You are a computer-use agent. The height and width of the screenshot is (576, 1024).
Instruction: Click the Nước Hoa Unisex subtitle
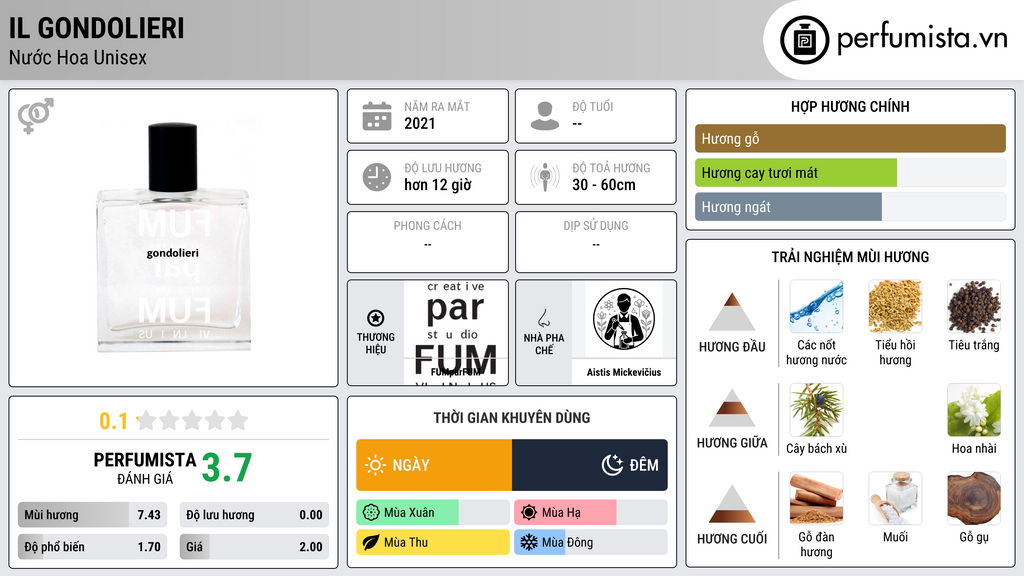click(78, 57)
